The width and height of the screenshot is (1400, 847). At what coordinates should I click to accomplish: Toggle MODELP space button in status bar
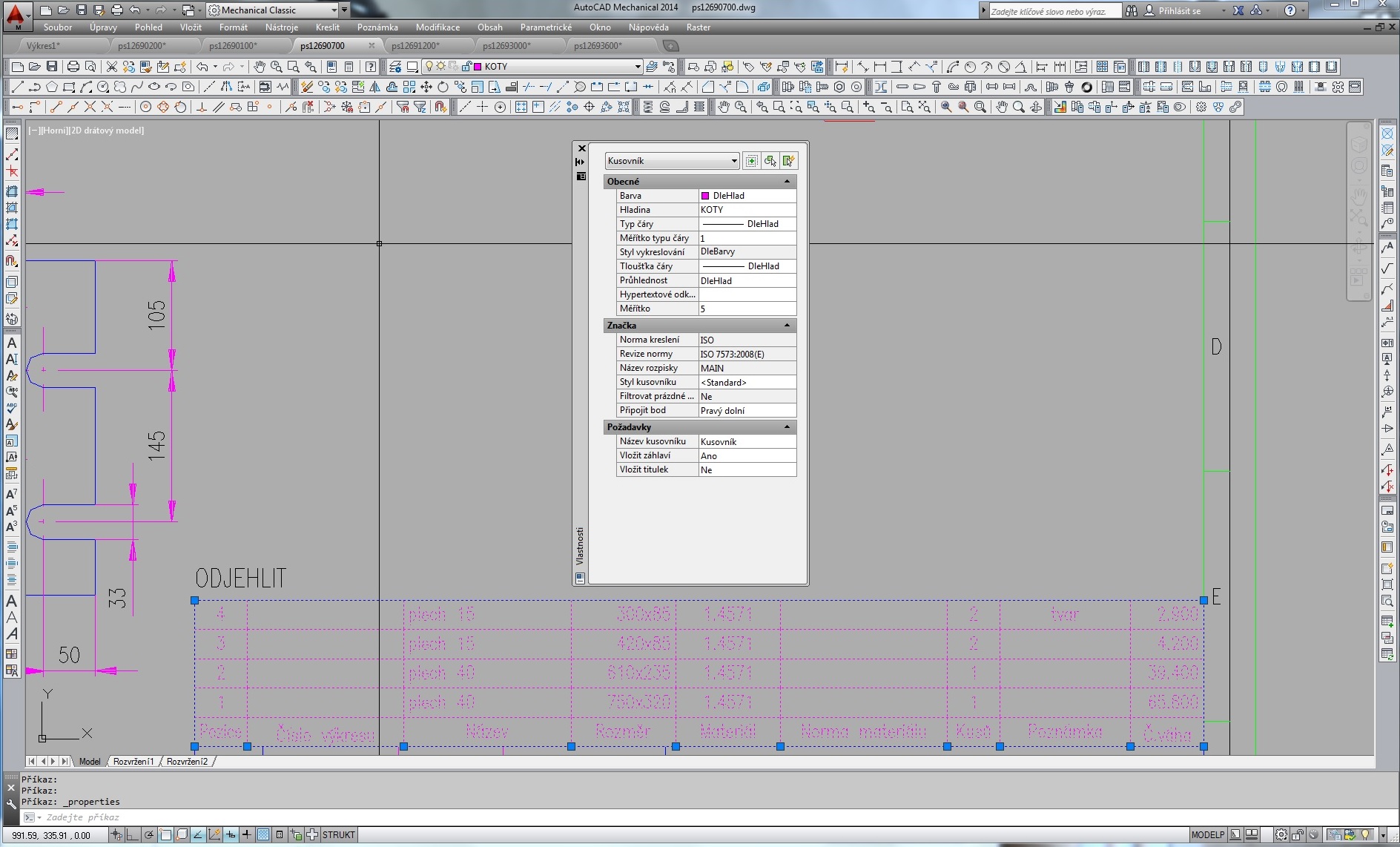(x=1208, y=835)
